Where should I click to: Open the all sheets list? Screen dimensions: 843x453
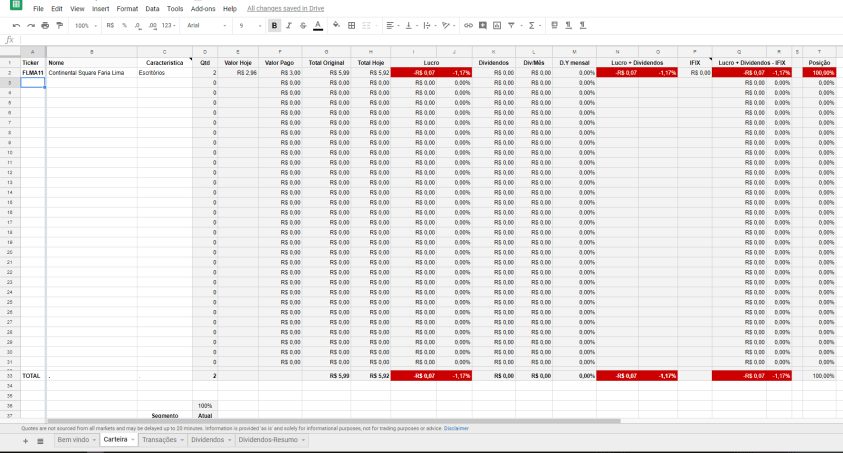[40, 441]
